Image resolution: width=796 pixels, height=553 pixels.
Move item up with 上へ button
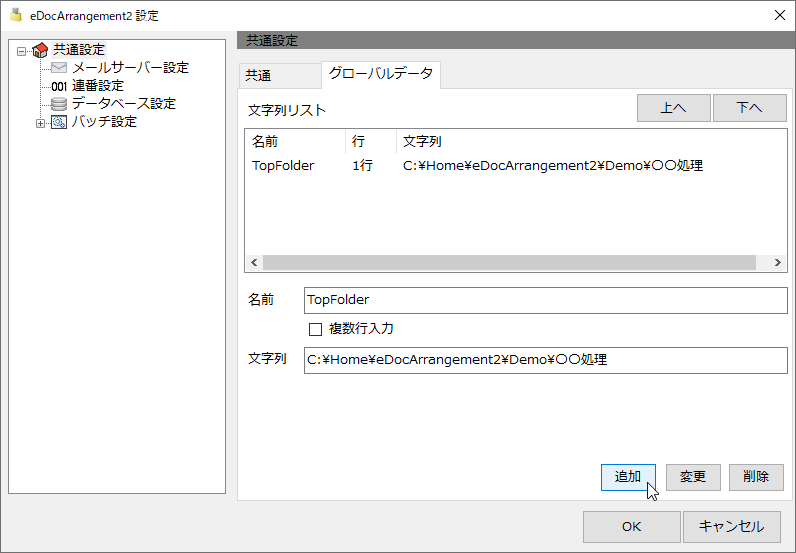tap(674, 108)
